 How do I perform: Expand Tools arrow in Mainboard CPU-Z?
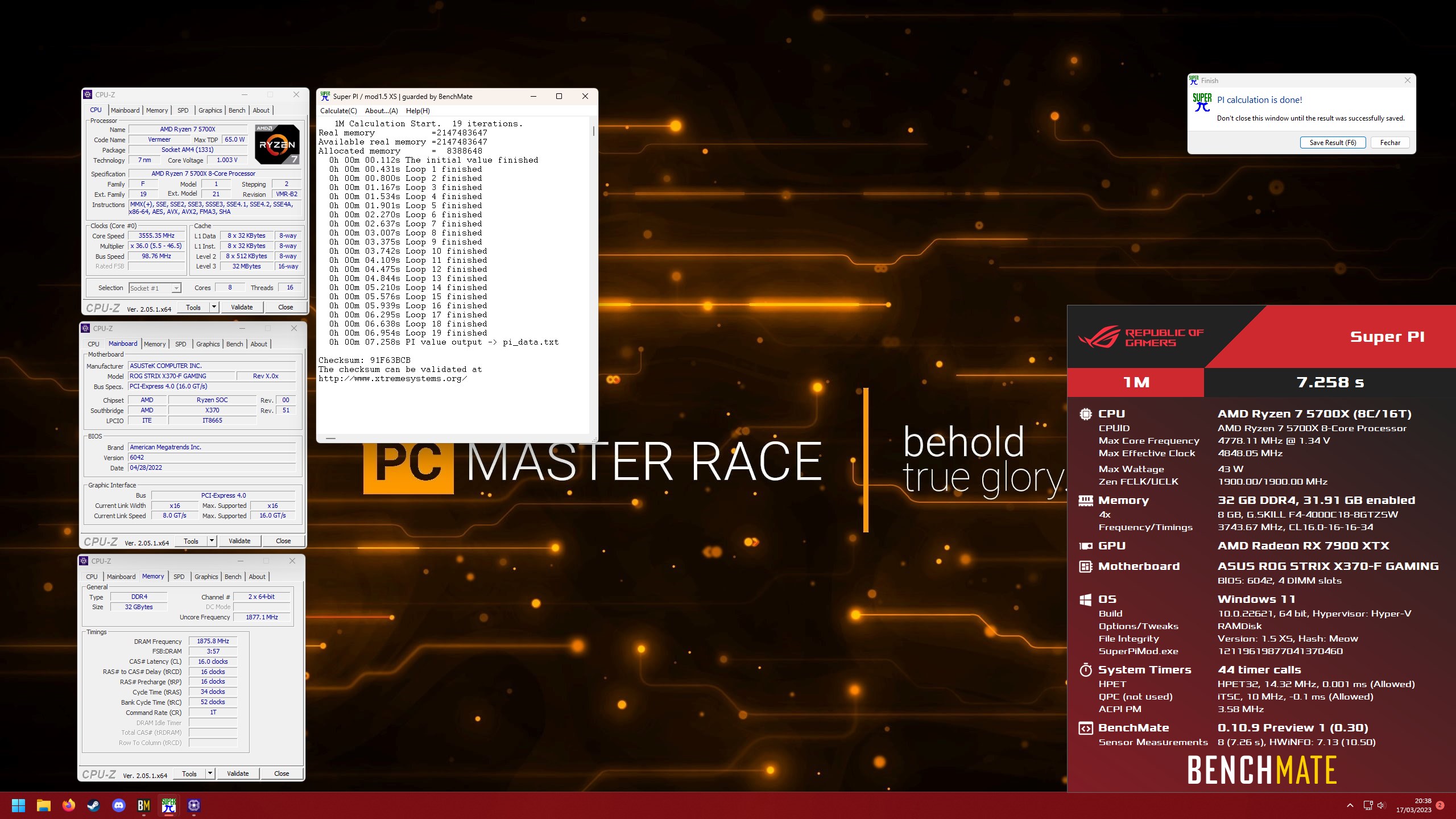pos(212,541)
